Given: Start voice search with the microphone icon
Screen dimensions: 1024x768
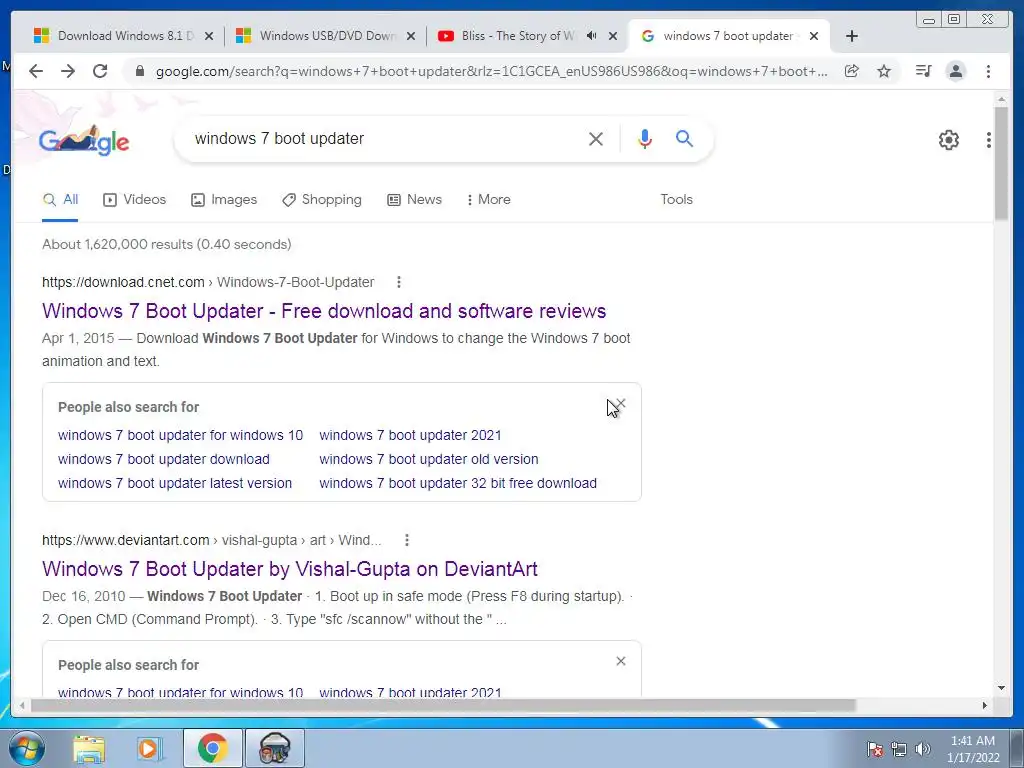Looking at the screenshot, I should click(x=645, y=138).
